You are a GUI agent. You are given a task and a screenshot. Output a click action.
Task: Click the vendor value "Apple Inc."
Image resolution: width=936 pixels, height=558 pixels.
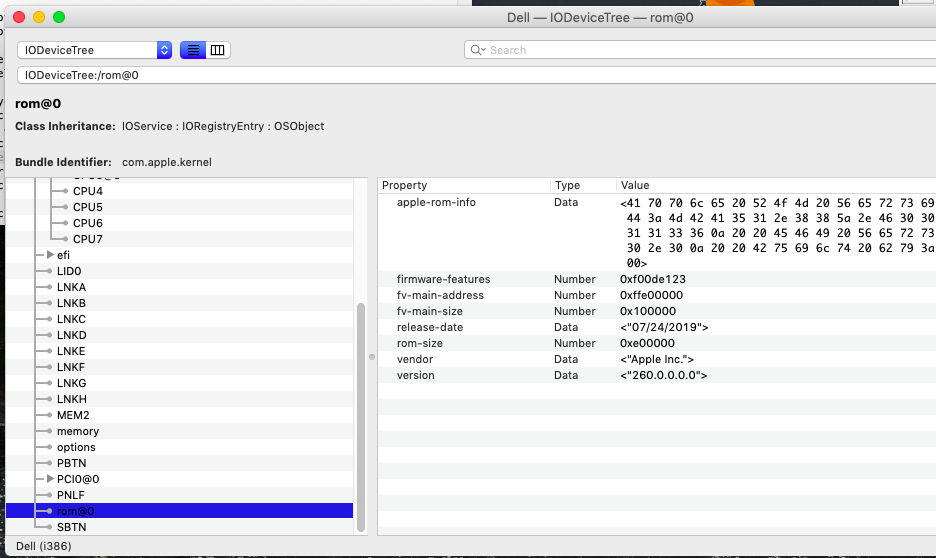tap(657, 359)
